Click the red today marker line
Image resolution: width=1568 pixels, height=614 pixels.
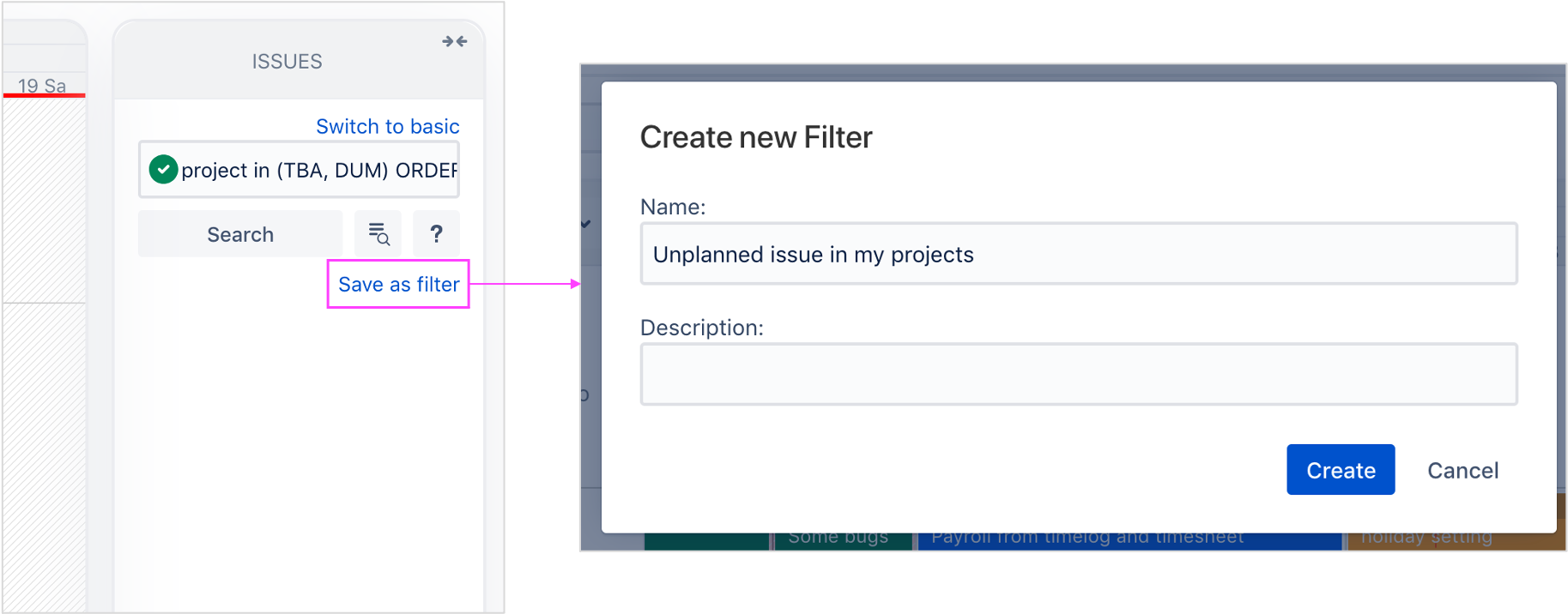(x=43, y=95)
